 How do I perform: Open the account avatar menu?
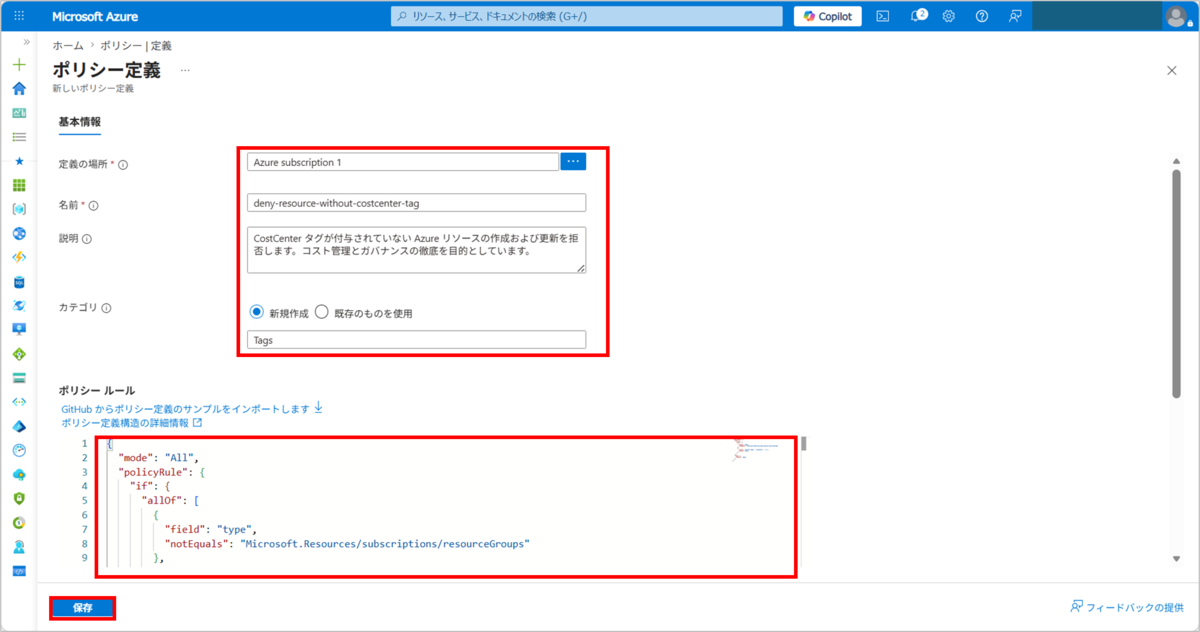click(1176, 16)
